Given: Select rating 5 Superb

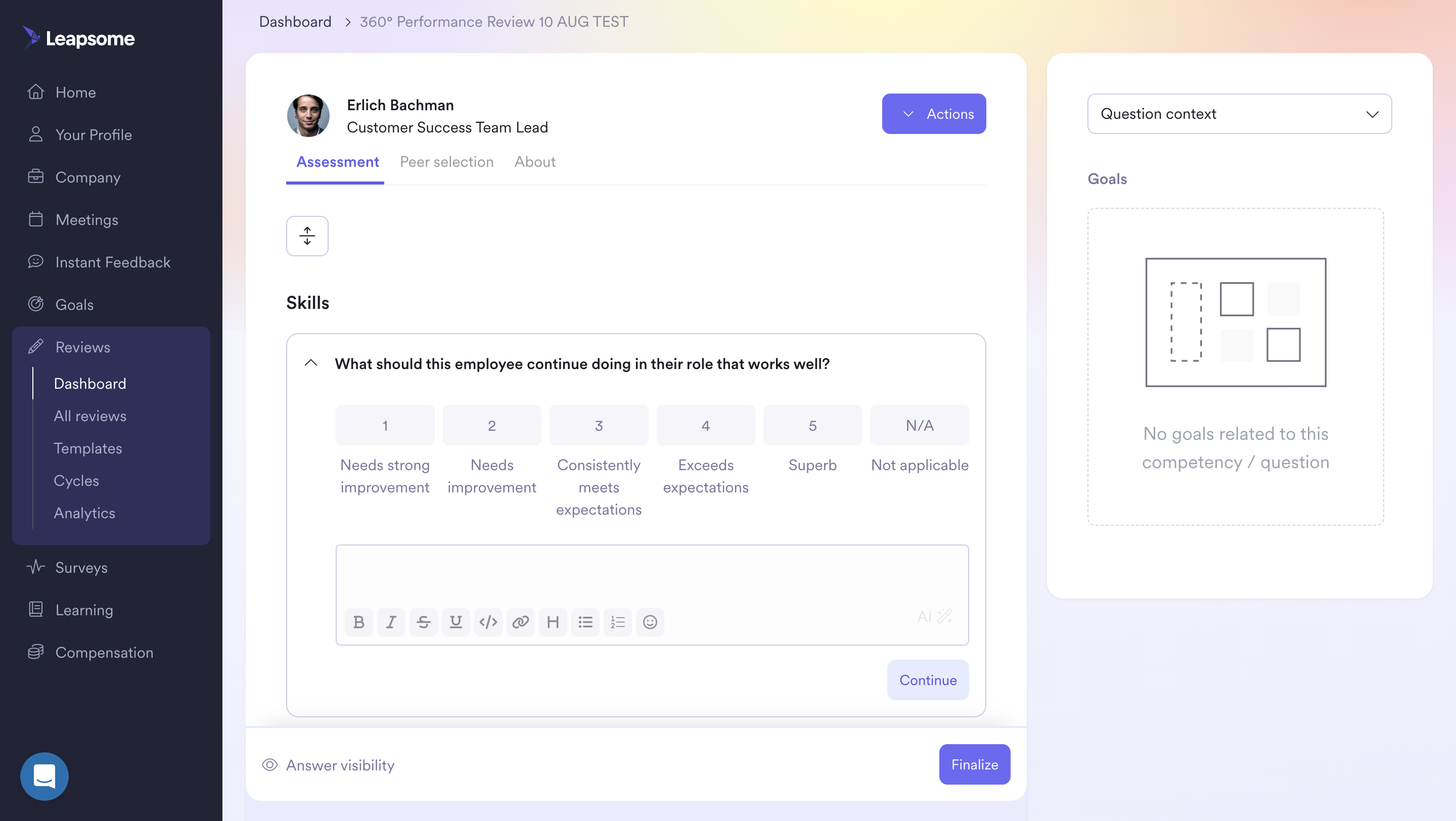Looking at the screenshot, I should pyautogui.click(x=812, y=425).
